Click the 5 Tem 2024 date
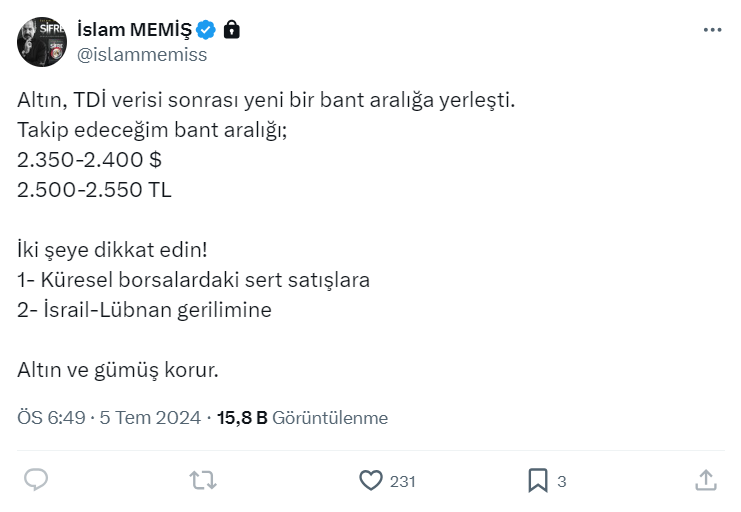Viewport: 741px width, 512px height. tap(151, 418)
